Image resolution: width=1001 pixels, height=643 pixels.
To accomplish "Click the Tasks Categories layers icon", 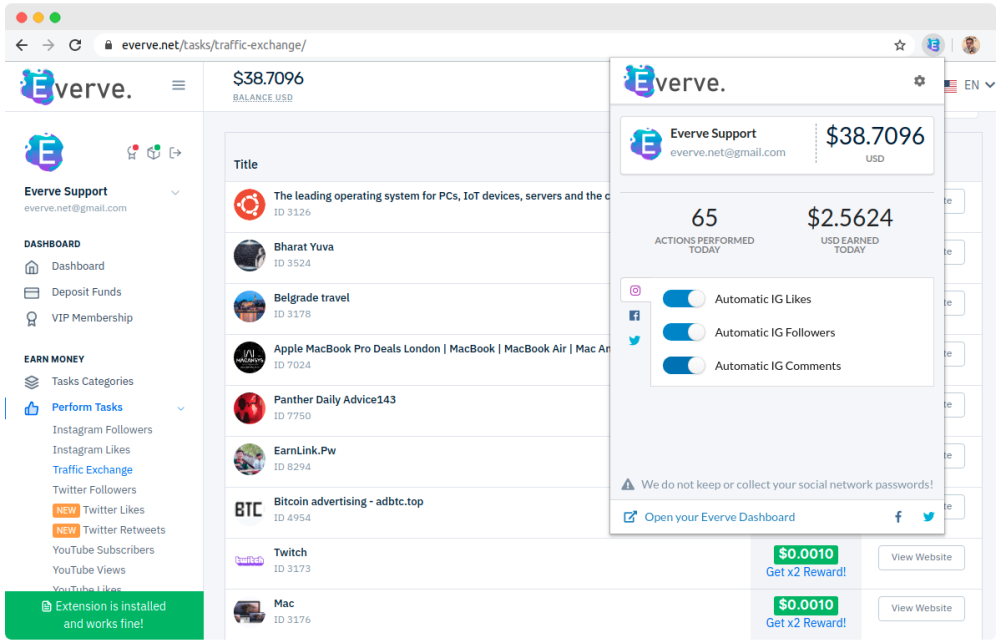I will pyautogui.click(x=32, y=382).
